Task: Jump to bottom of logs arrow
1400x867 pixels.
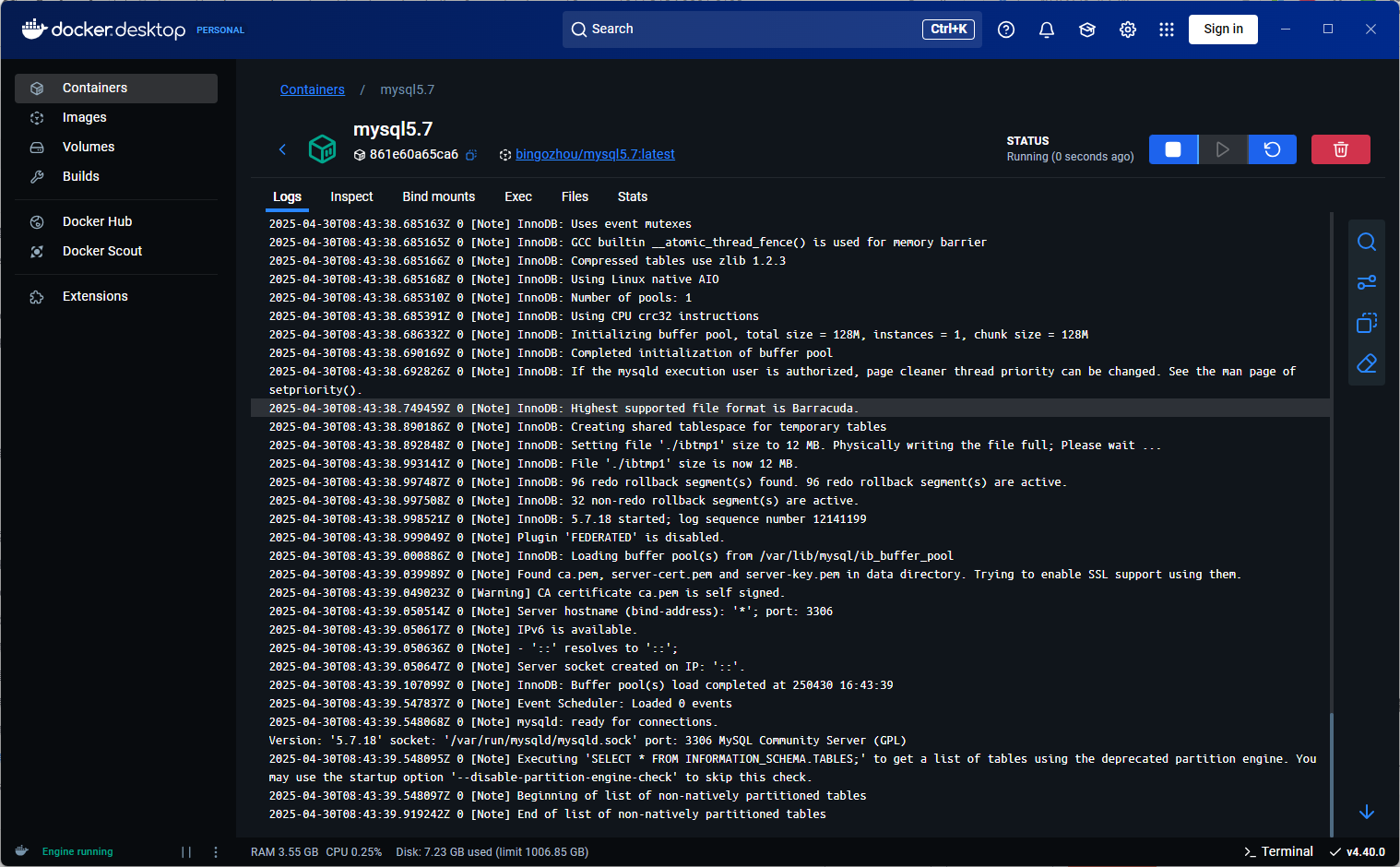Action: [x=1367, y=812]
